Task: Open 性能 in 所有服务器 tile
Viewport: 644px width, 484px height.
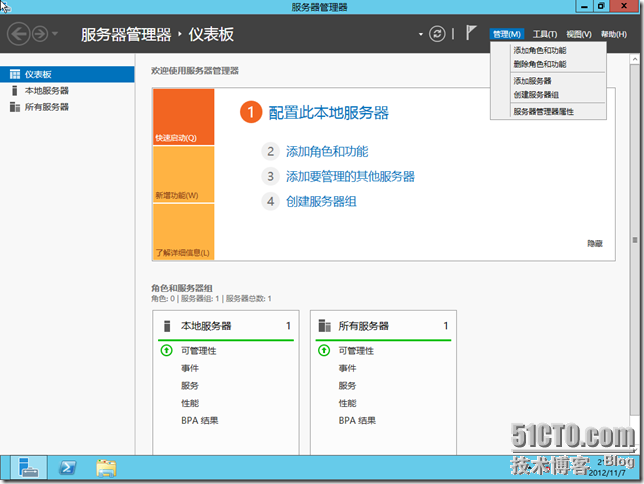Action: coord(347,403)
